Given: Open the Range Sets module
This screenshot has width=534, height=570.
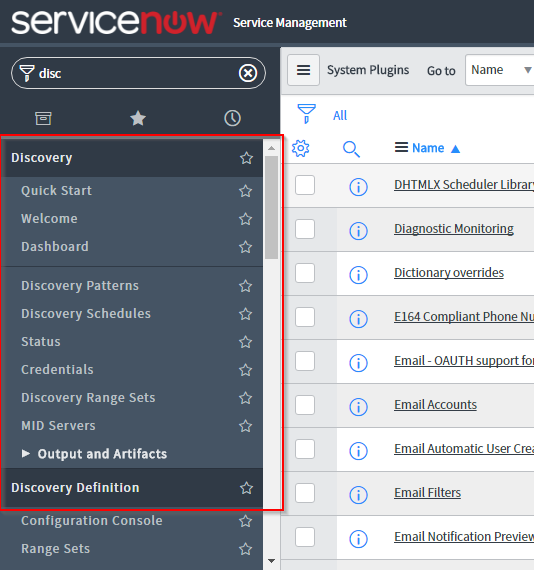Looking at the screenshot, I should (x=55, y=549).
